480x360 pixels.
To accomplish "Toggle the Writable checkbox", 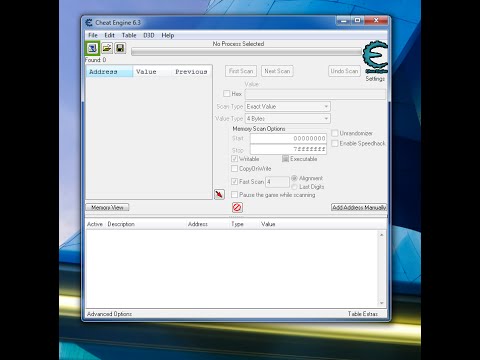I will coord(235,159).
